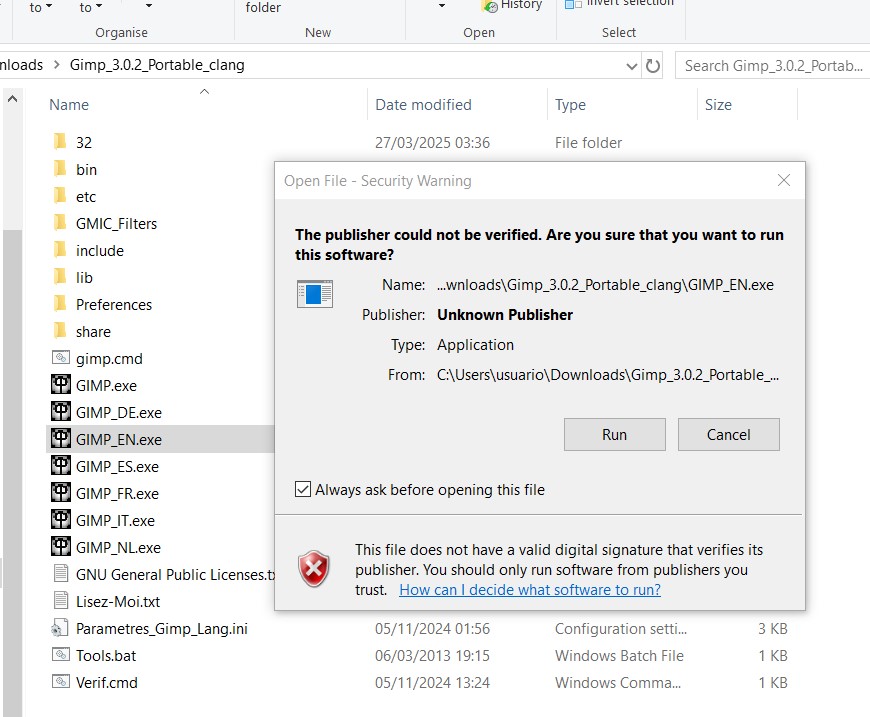This screenshot has height=717, width=870.
Task: Select the Preferences folder icon
Action: pos(60,304)
